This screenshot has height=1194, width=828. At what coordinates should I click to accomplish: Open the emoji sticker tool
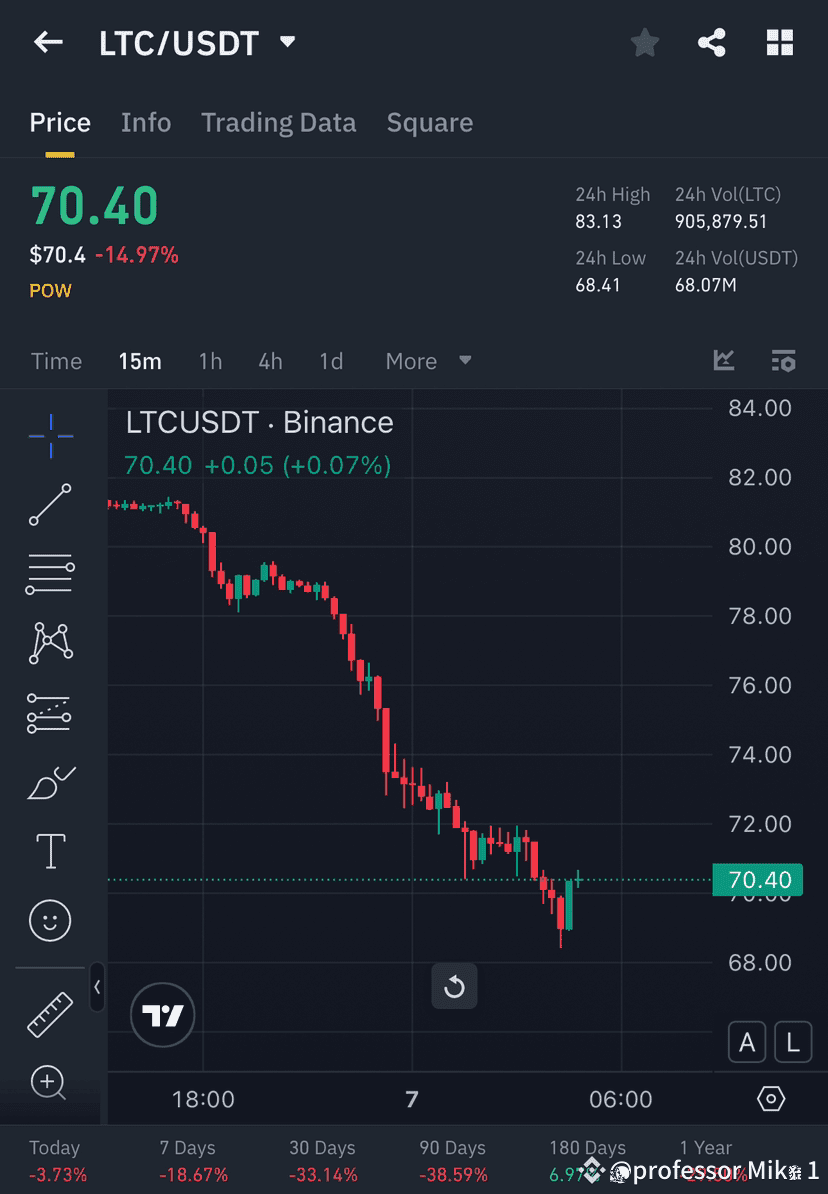coord(50,920)
